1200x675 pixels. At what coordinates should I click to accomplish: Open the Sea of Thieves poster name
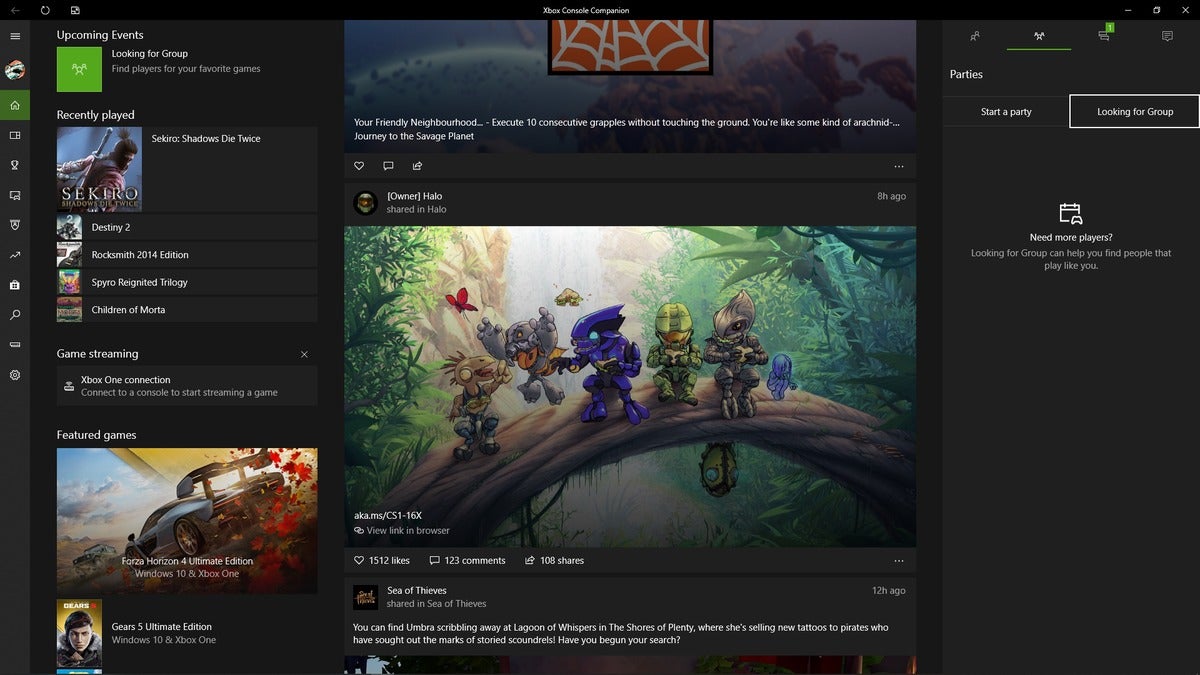[417, 591]
